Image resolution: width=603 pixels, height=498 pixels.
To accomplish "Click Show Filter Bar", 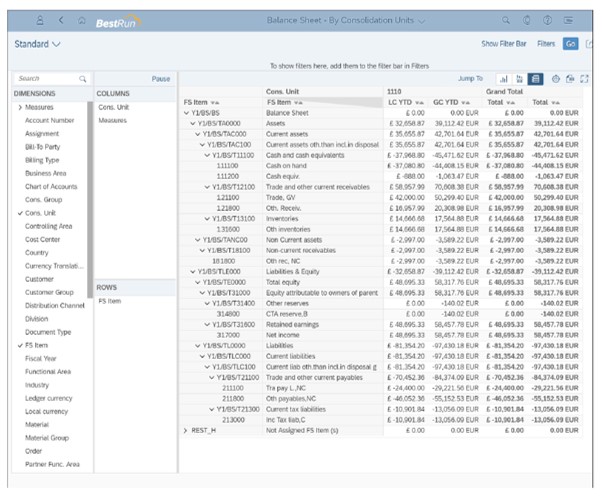I will 504,44.
